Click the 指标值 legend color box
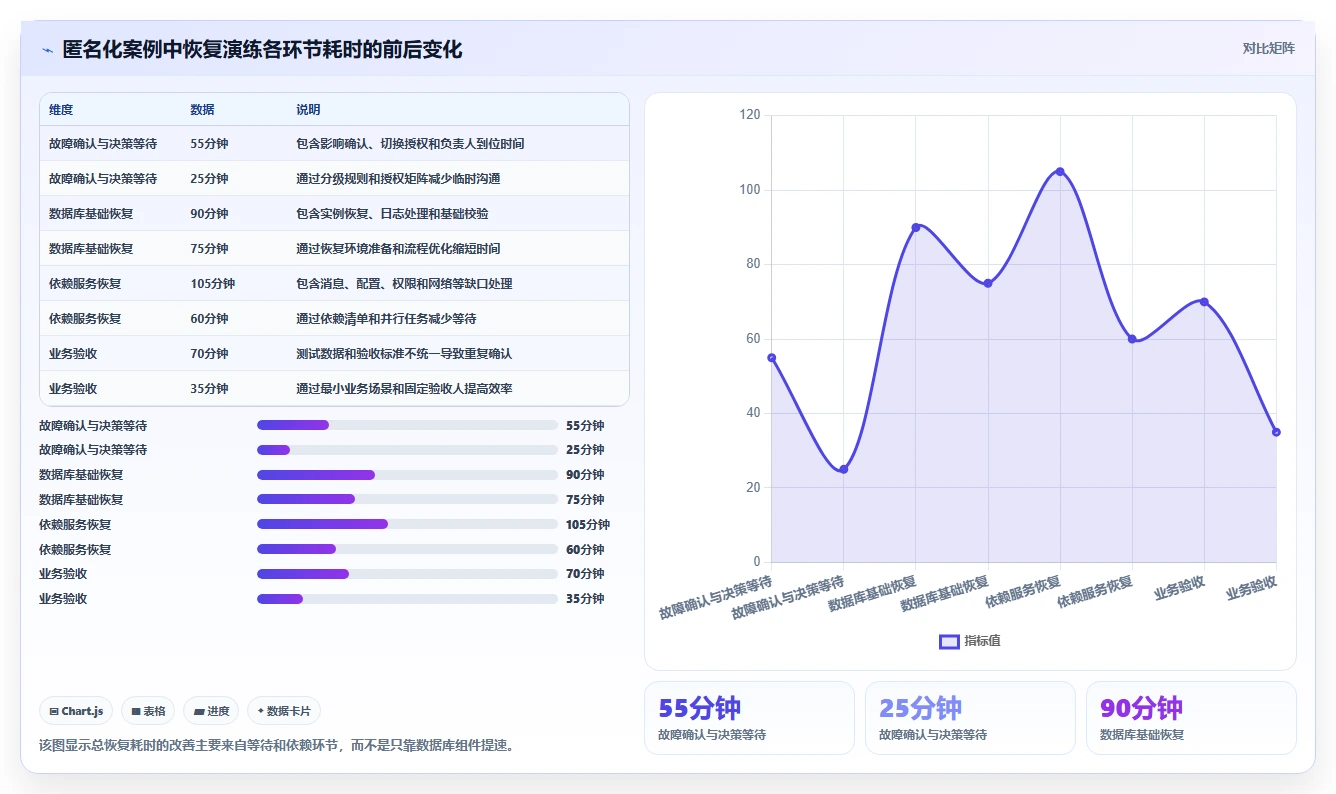1336x794 pixels. coord(949,641)
